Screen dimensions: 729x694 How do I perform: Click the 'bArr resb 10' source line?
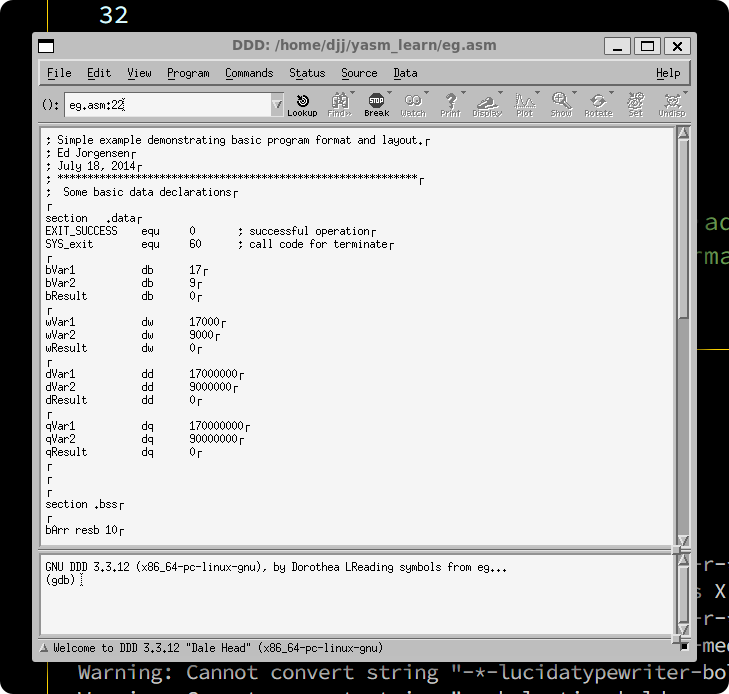pos(85,530)
